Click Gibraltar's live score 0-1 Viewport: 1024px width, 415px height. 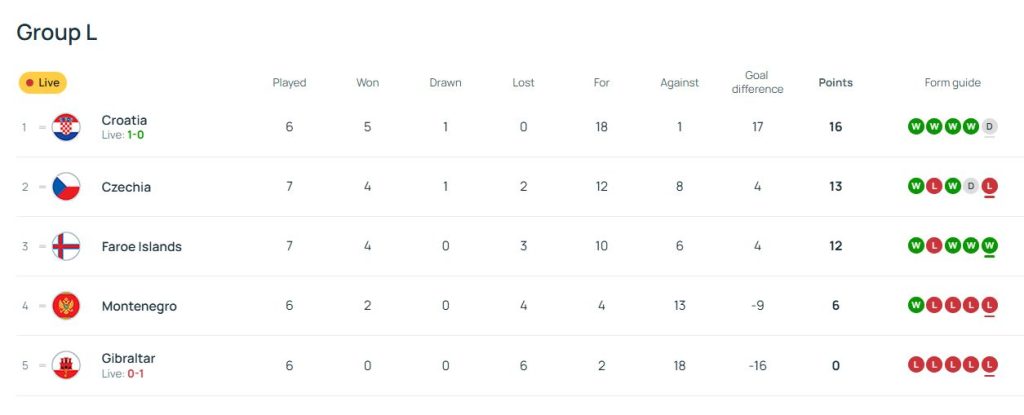click(136, 373)
